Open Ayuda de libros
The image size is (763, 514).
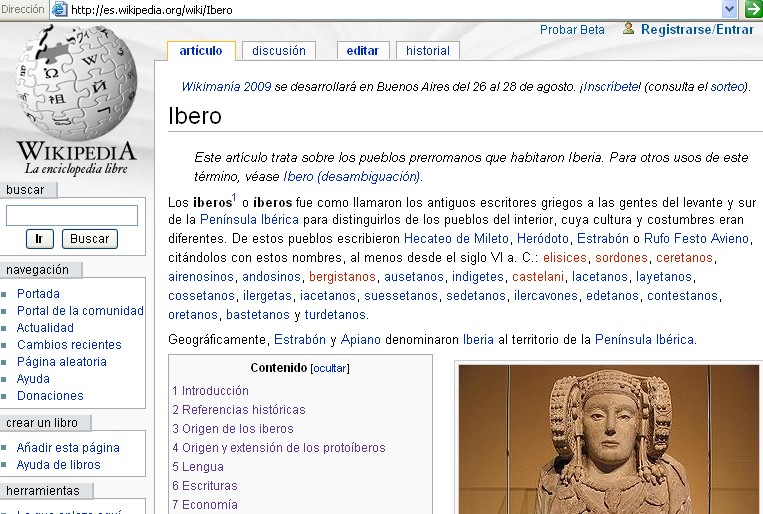(x=58, y=465)
